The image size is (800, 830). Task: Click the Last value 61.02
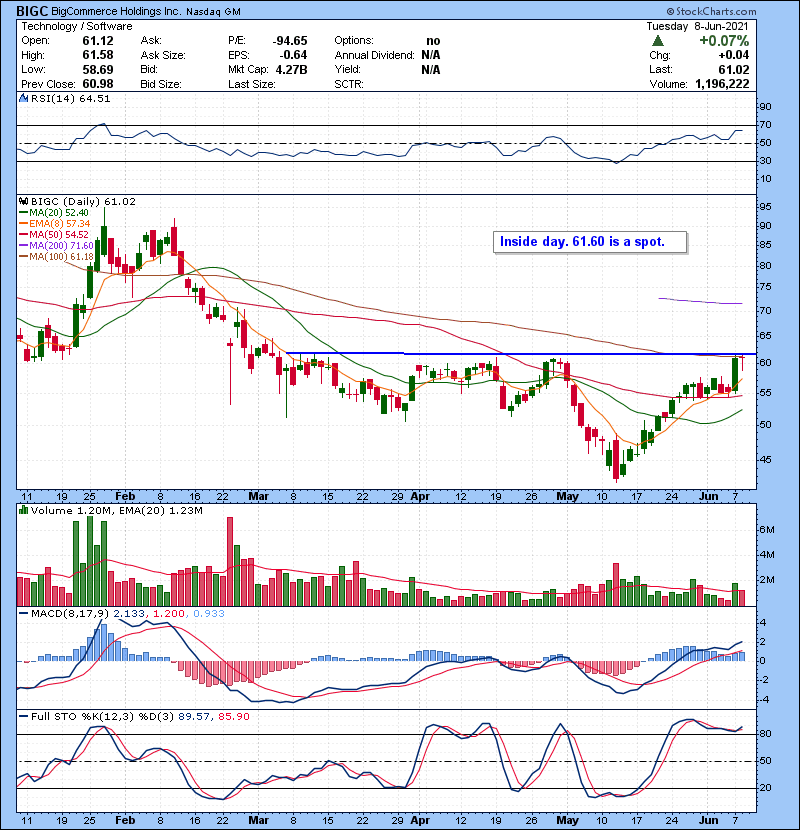coord(733,69)
